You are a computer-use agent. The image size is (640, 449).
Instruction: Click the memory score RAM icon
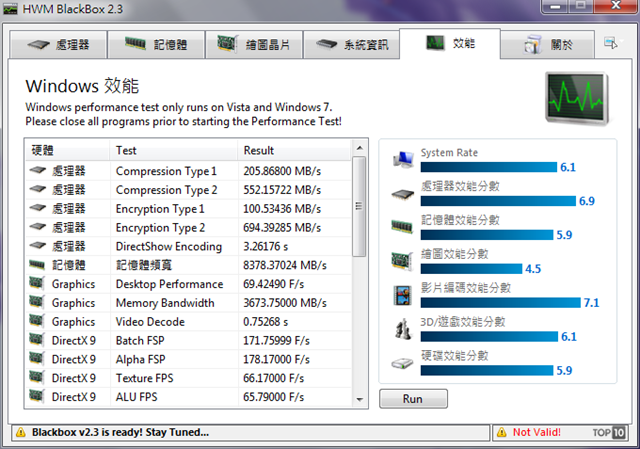pos(402,227)
